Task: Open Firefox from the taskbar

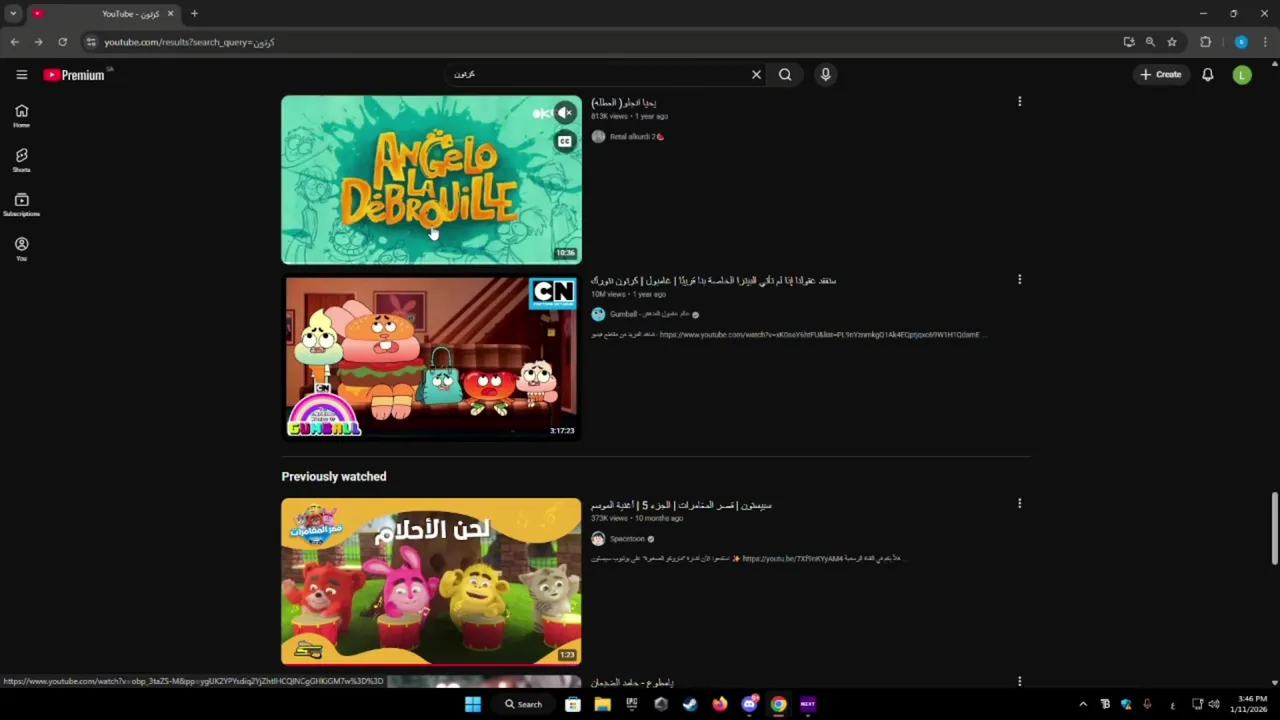Action: tap(719, 704)
